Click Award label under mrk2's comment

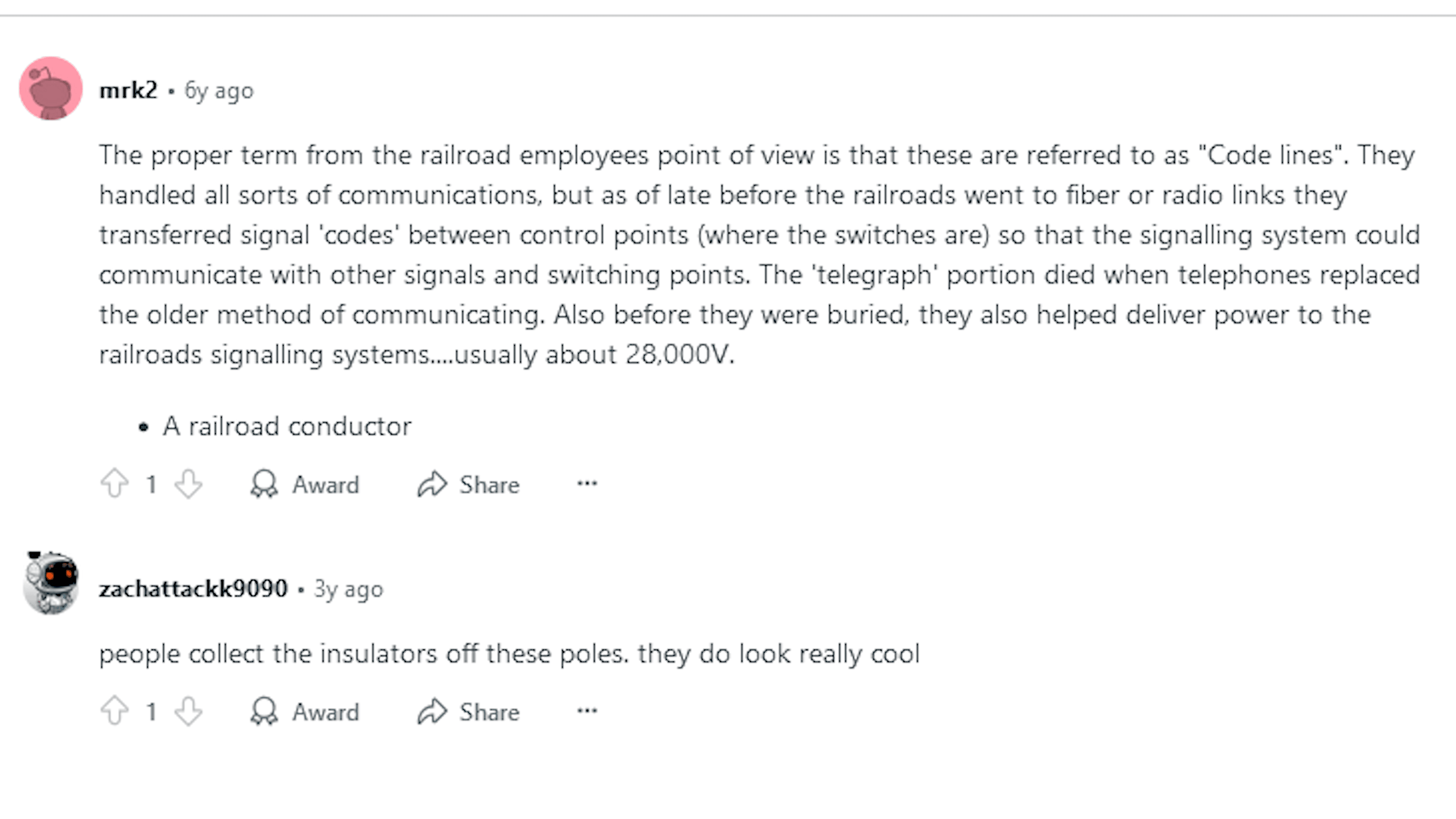(326, 485)
